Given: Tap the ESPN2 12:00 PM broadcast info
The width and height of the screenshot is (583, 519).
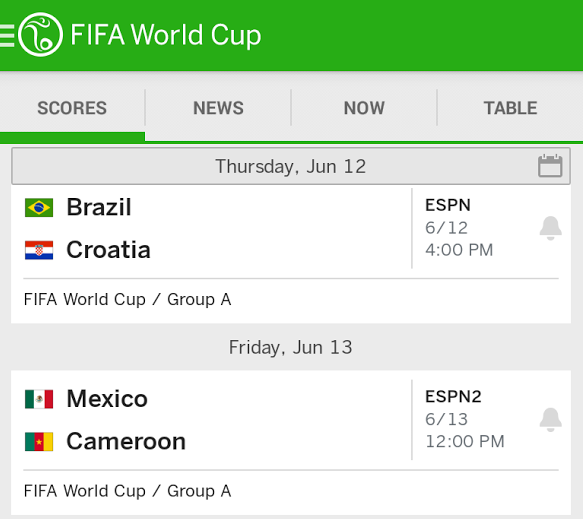Looking at the screenshot, I should click(465, 419).
